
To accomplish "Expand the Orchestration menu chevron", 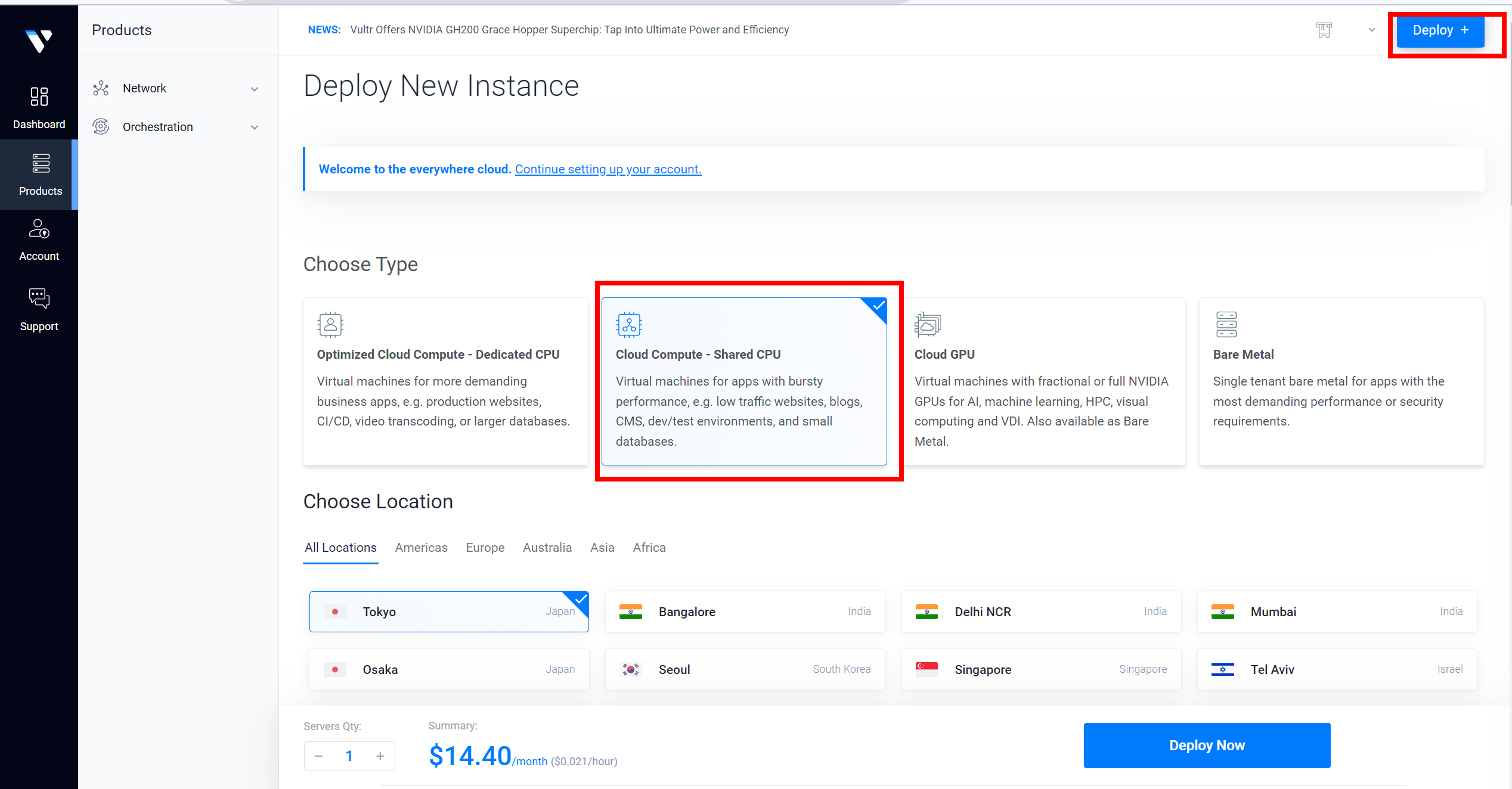I will pos(255,128).
